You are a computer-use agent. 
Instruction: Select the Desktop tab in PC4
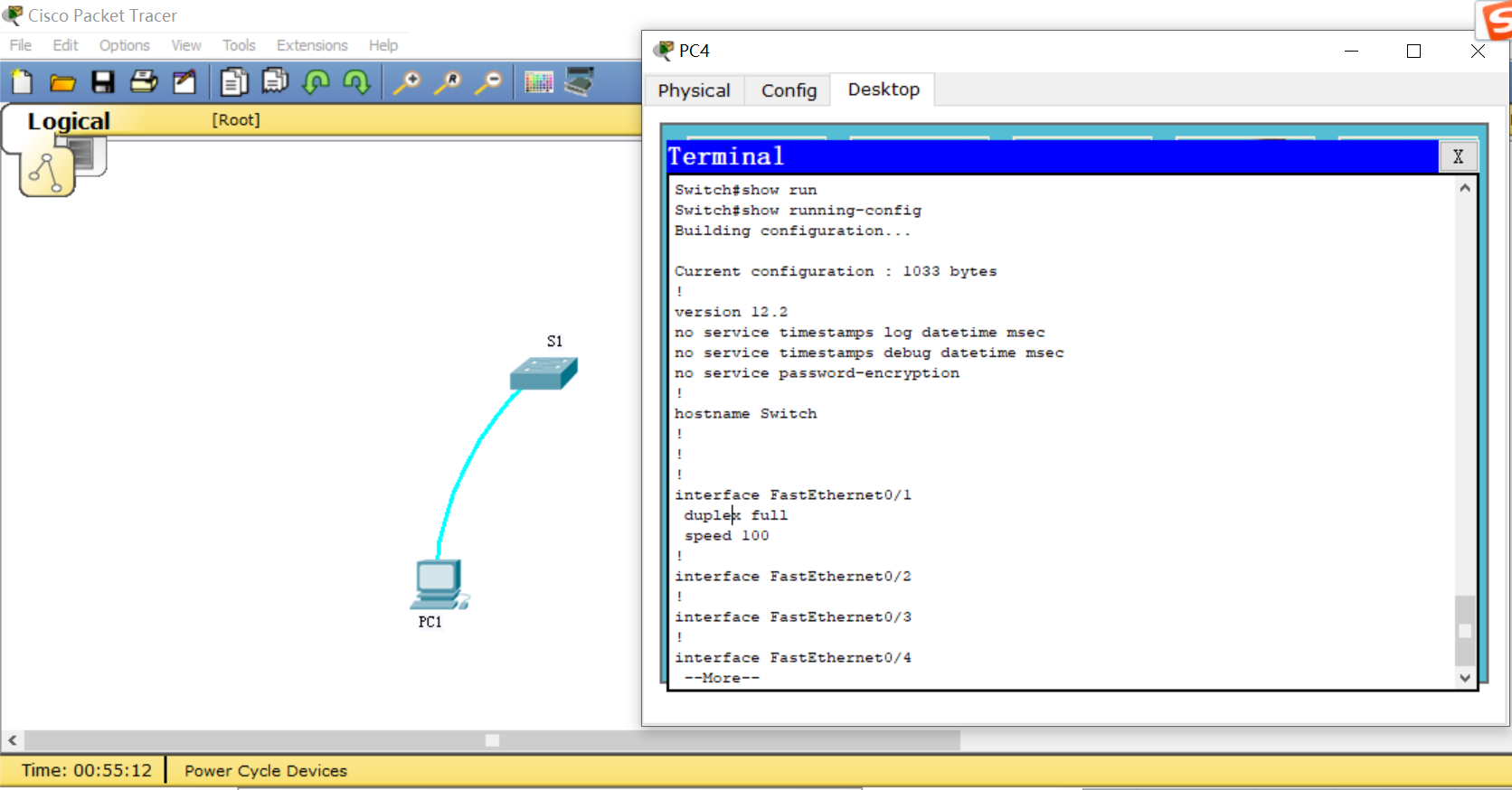click(884, 89)
